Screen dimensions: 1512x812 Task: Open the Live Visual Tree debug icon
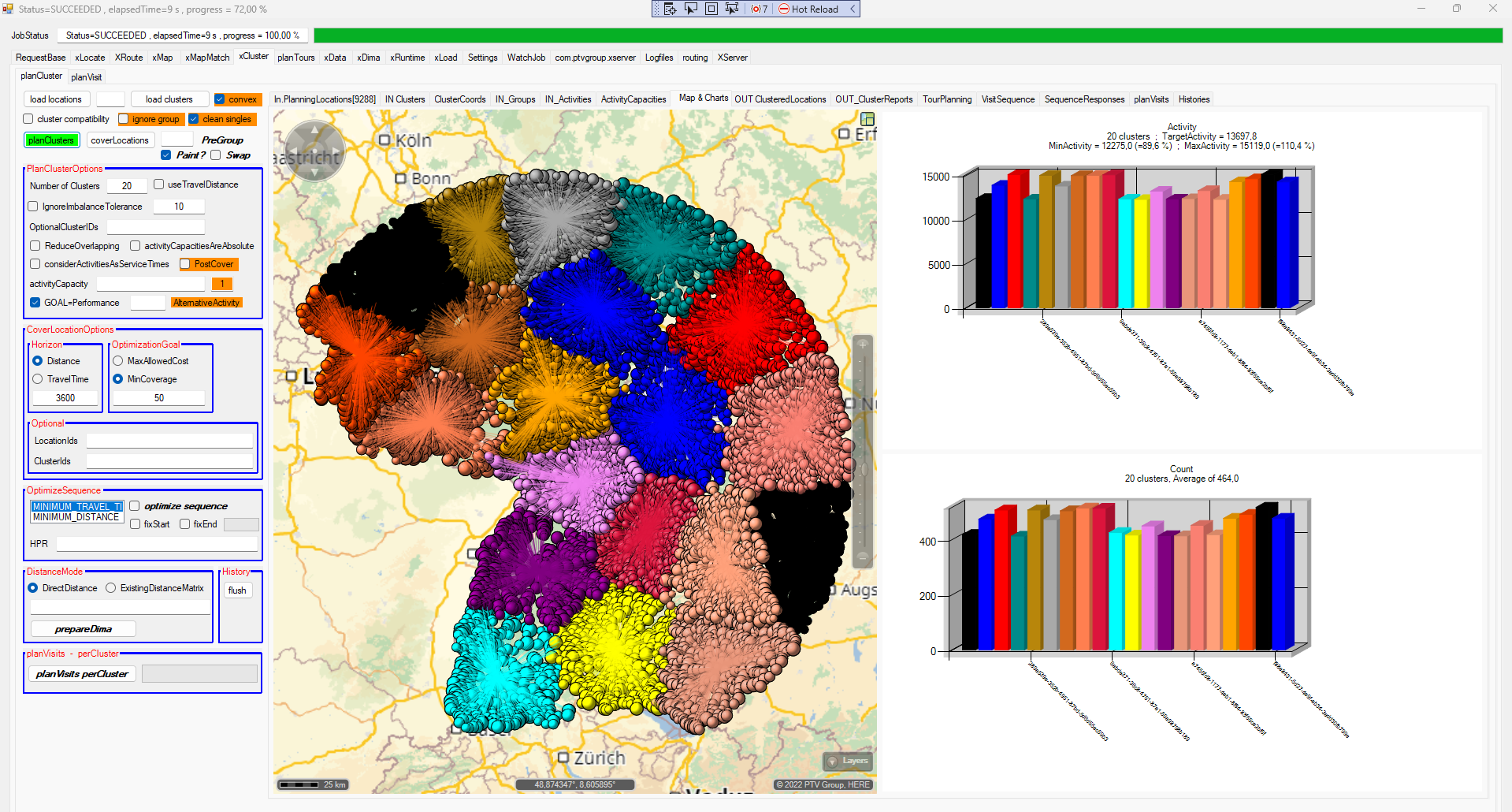[670, 9]
